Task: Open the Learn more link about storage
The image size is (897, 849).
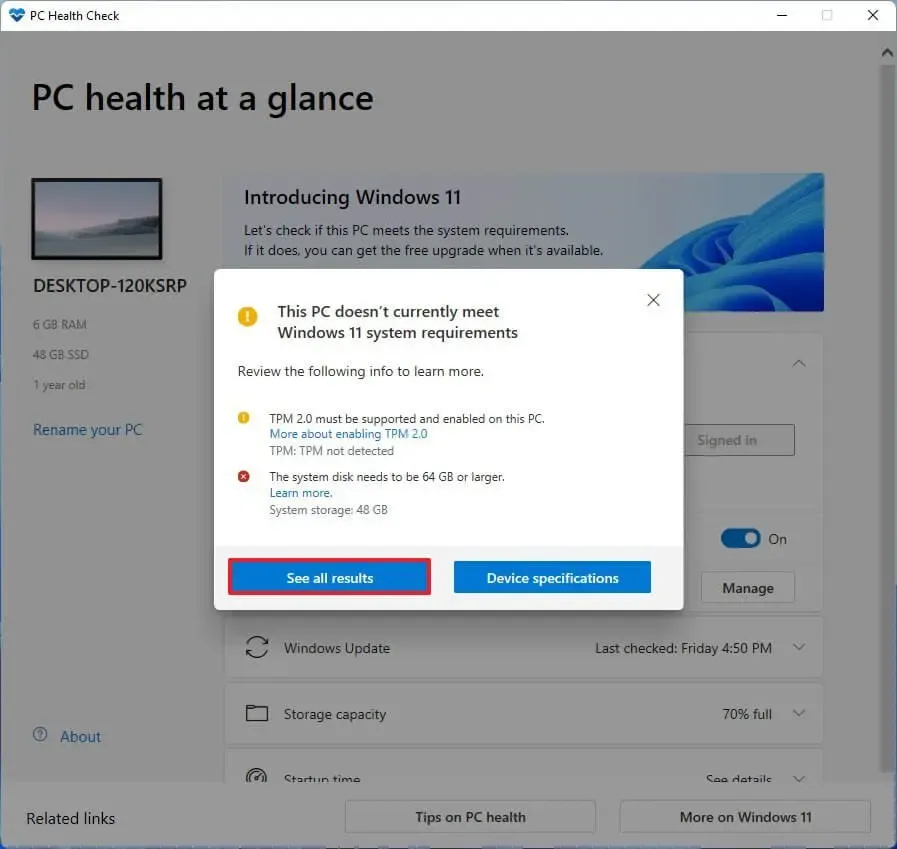Action: 299,492
